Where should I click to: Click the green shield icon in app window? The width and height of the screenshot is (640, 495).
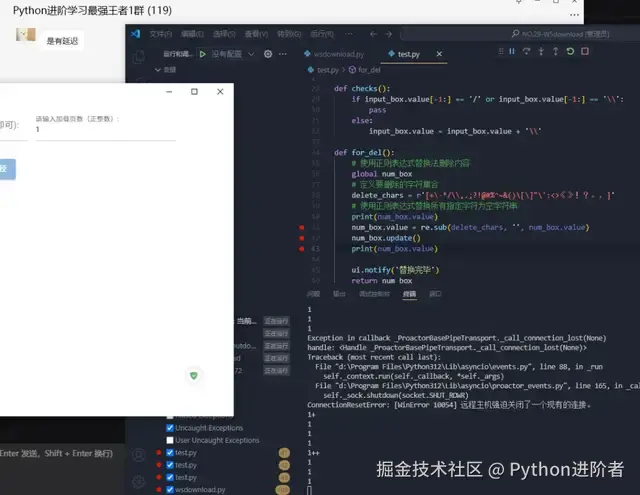click(194, 375)
